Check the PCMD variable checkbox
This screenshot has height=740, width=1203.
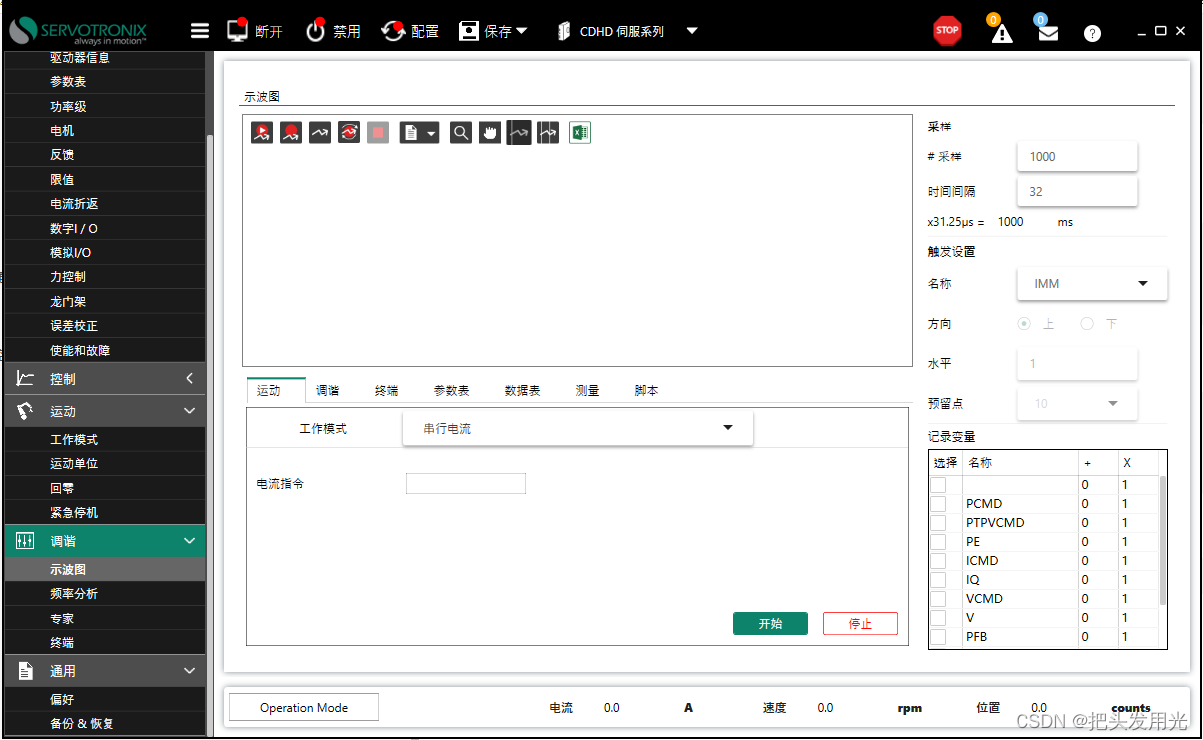point(941,503)
